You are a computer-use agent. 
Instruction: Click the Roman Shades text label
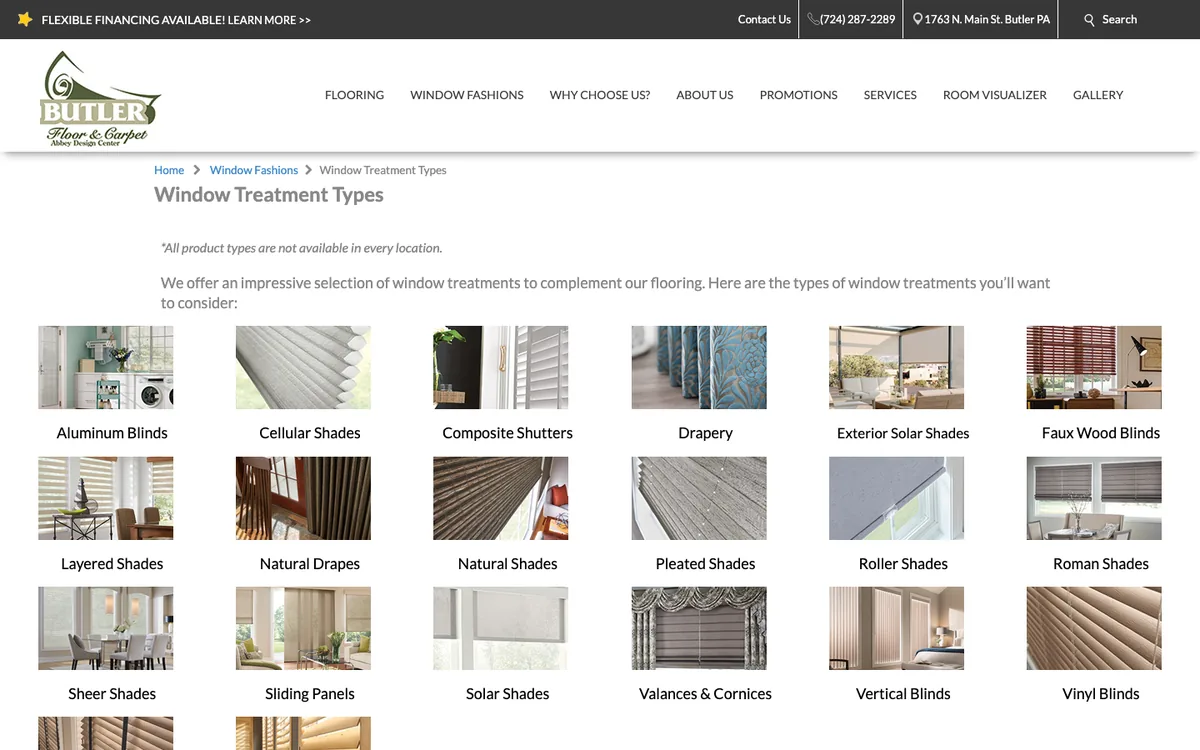point(1101,564)
